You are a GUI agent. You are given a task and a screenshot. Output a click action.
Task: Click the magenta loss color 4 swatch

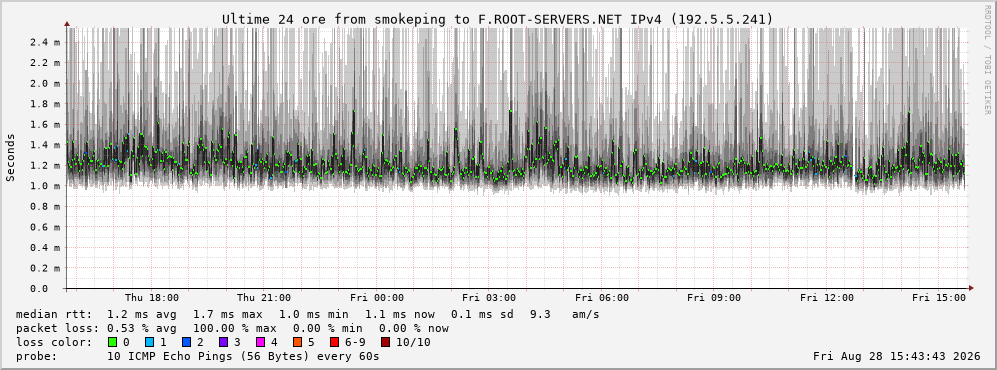[260, 342]
